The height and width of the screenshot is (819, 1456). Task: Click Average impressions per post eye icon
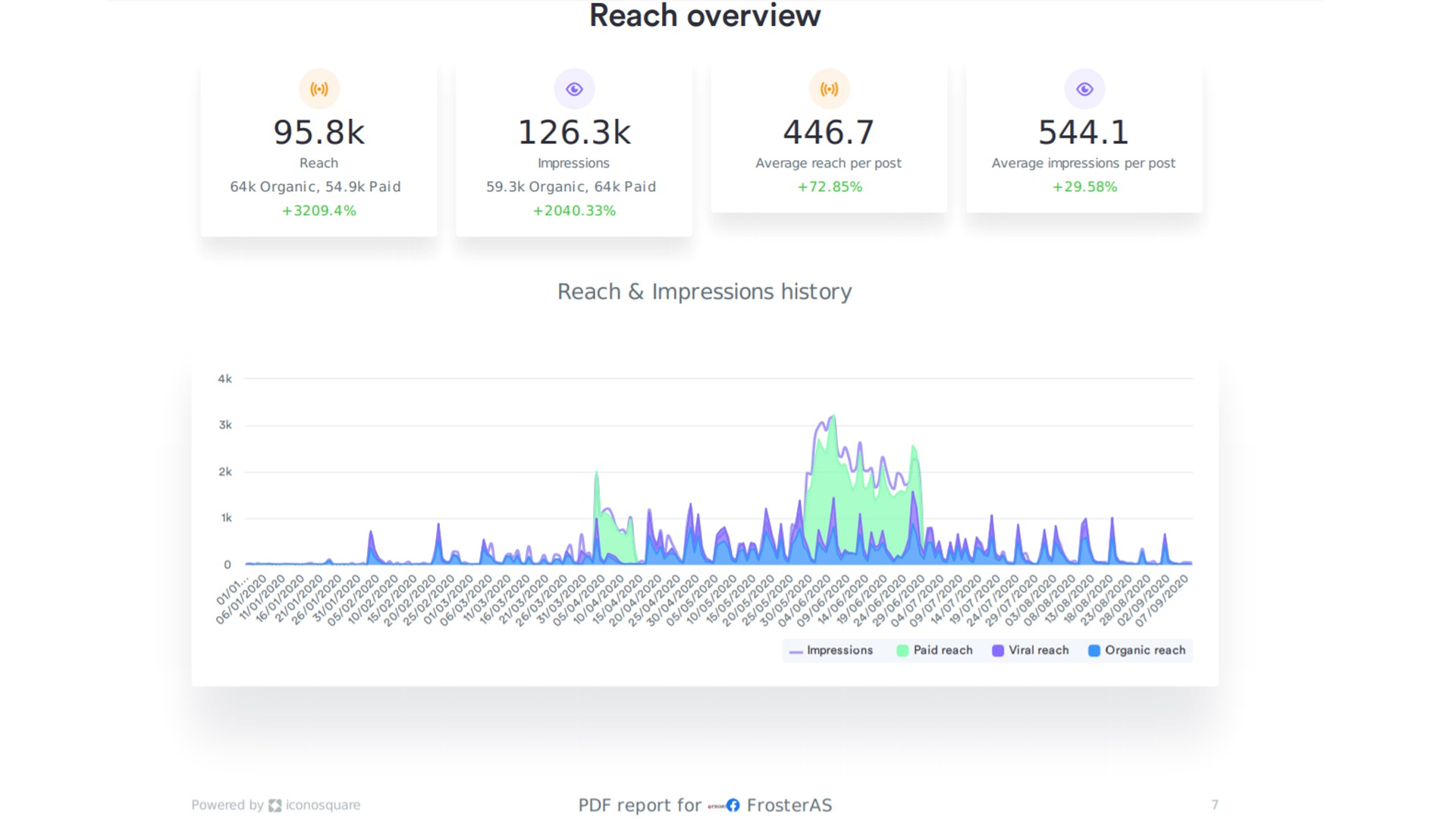point(1084,89)
